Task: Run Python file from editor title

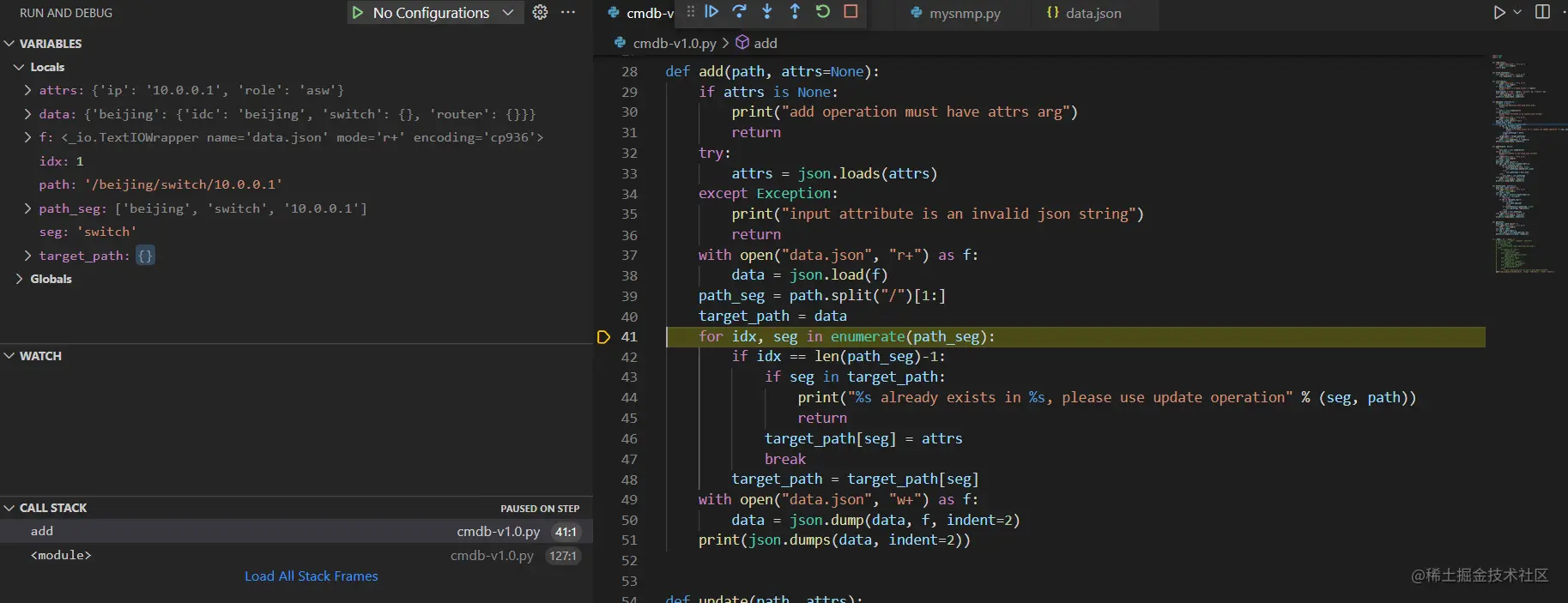Action: (1499, 12)
